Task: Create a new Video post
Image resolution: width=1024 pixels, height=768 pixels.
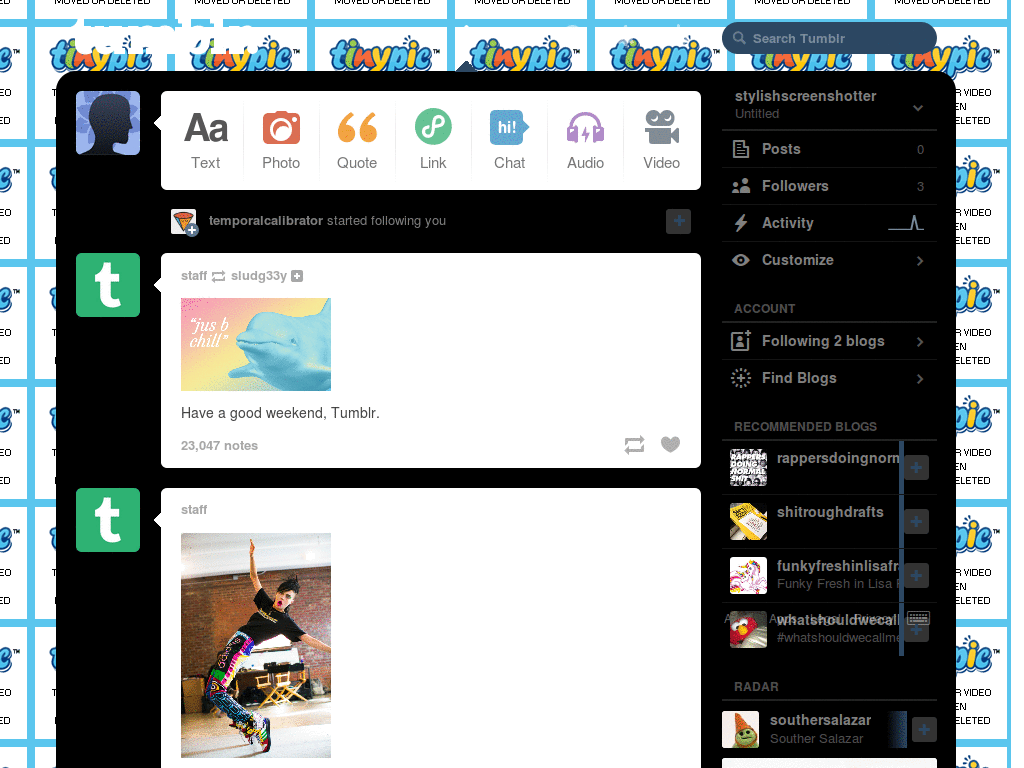Action: [662, 140]
